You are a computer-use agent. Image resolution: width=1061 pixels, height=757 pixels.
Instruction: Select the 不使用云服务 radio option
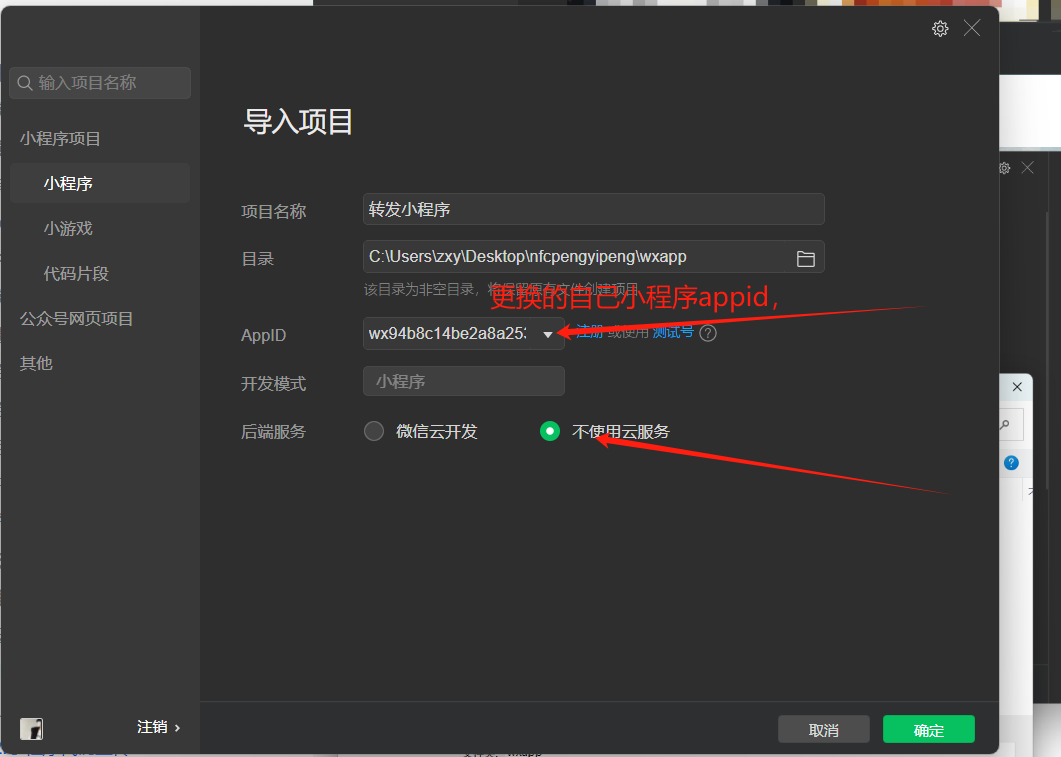550,431
